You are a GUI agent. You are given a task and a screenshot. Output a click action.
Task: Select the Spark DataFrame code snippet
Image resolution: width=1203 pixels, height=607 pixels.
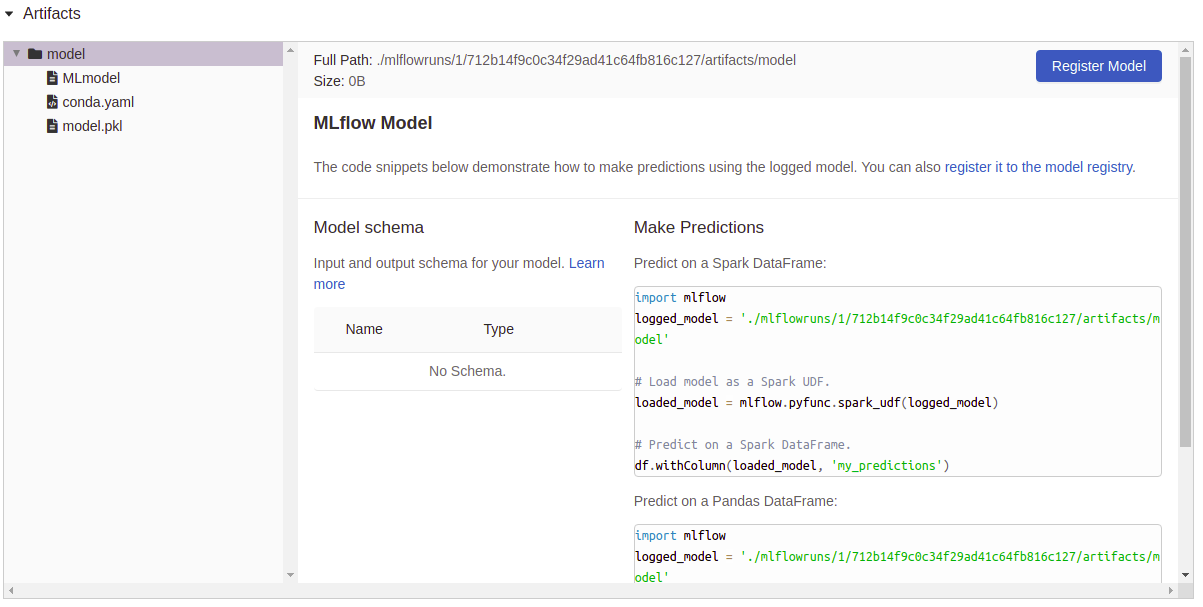click(x=897, y=381)
